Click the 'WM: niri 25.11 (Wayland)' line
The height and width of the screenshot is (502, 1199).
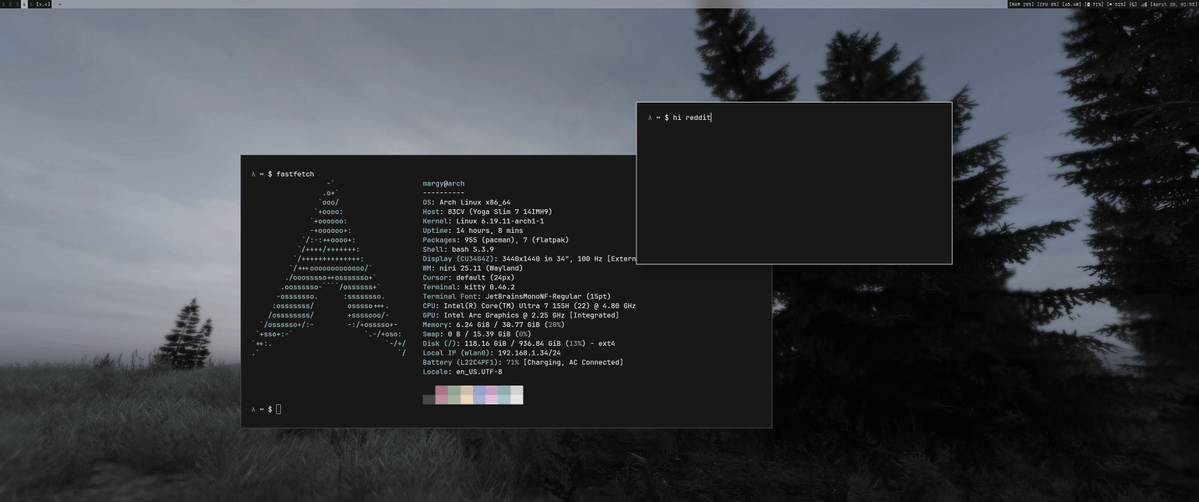tap(473, 268)
